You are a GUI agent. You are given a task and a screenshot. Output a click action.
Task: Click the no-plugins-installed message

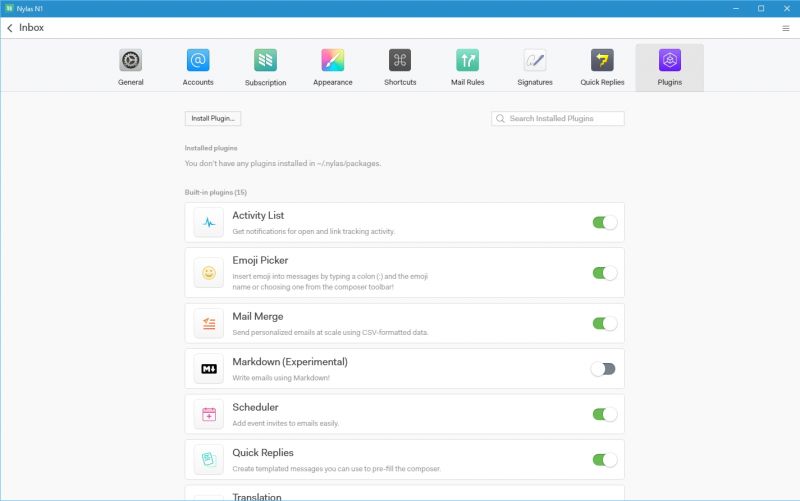[x=283, y=163]
